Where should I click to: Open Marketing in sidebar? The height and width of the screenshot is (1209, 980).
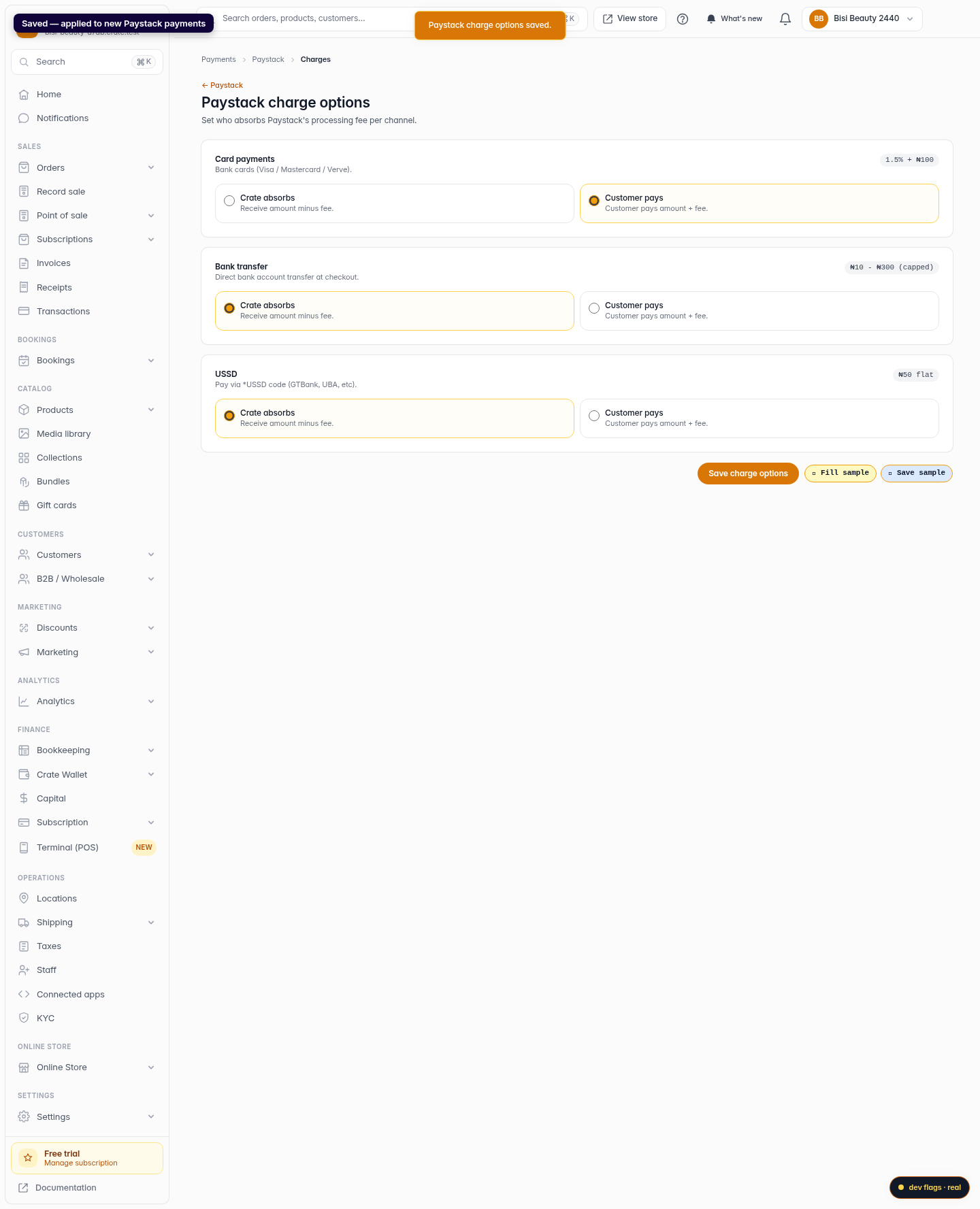click(x=87, y=652)
